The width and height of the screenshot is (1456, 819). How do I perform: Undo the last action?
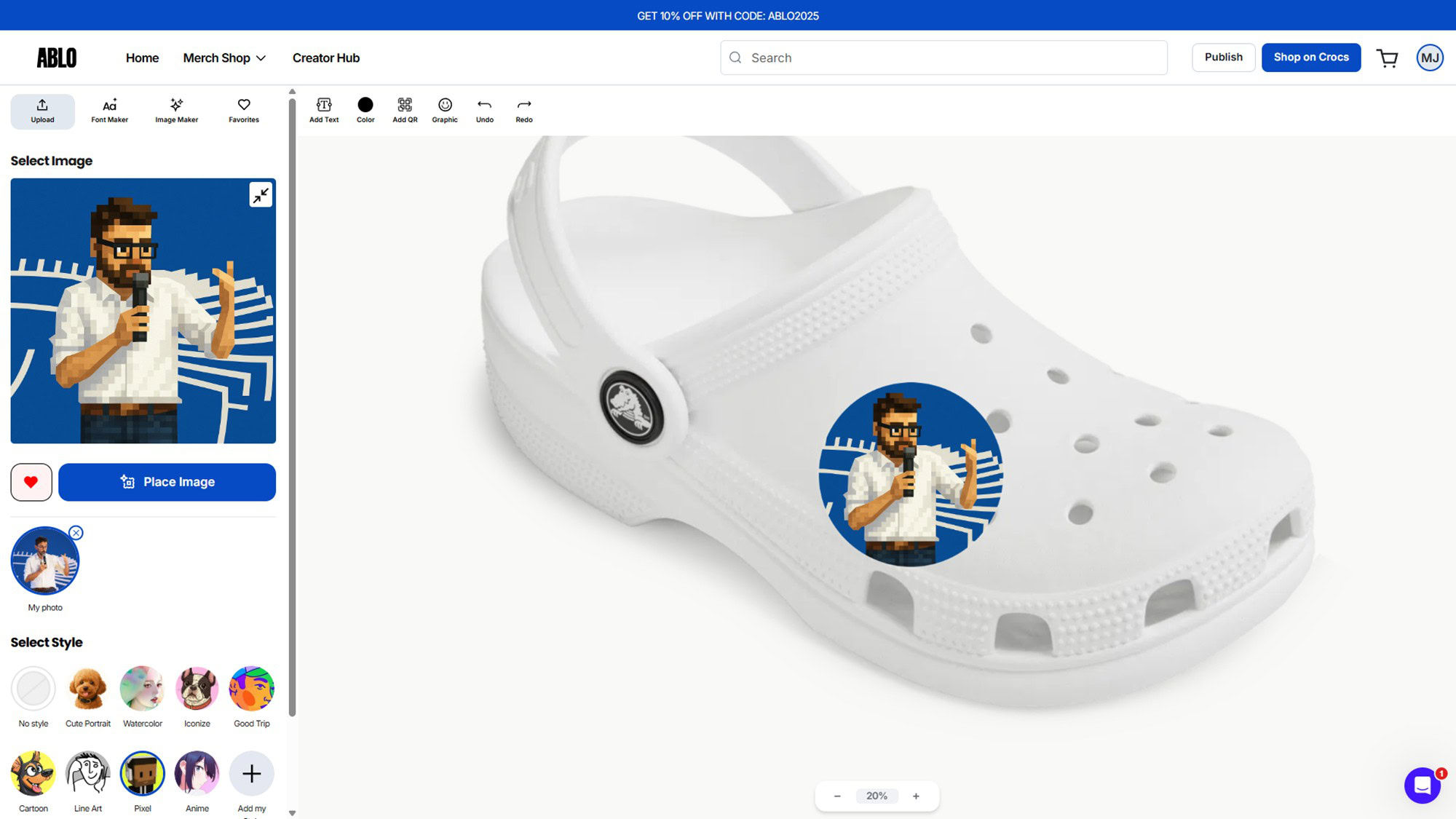pos(485,110)
